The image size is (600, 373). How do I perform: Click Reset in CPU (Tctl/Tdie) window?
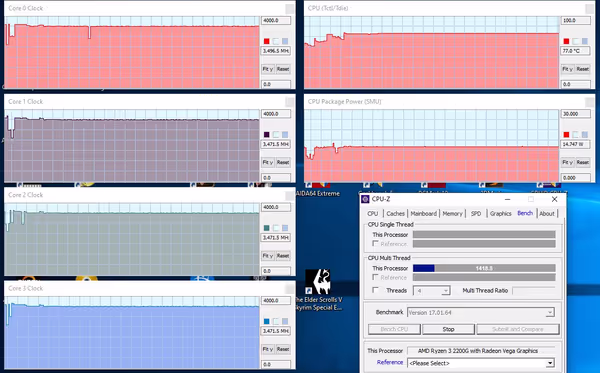click(583, 69)
